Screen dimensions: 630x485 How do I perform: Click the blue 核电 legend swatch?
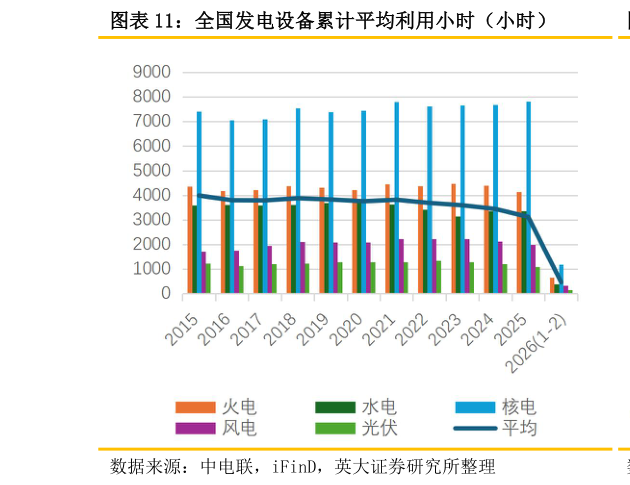pyautogui.click(x=475, y=407)
